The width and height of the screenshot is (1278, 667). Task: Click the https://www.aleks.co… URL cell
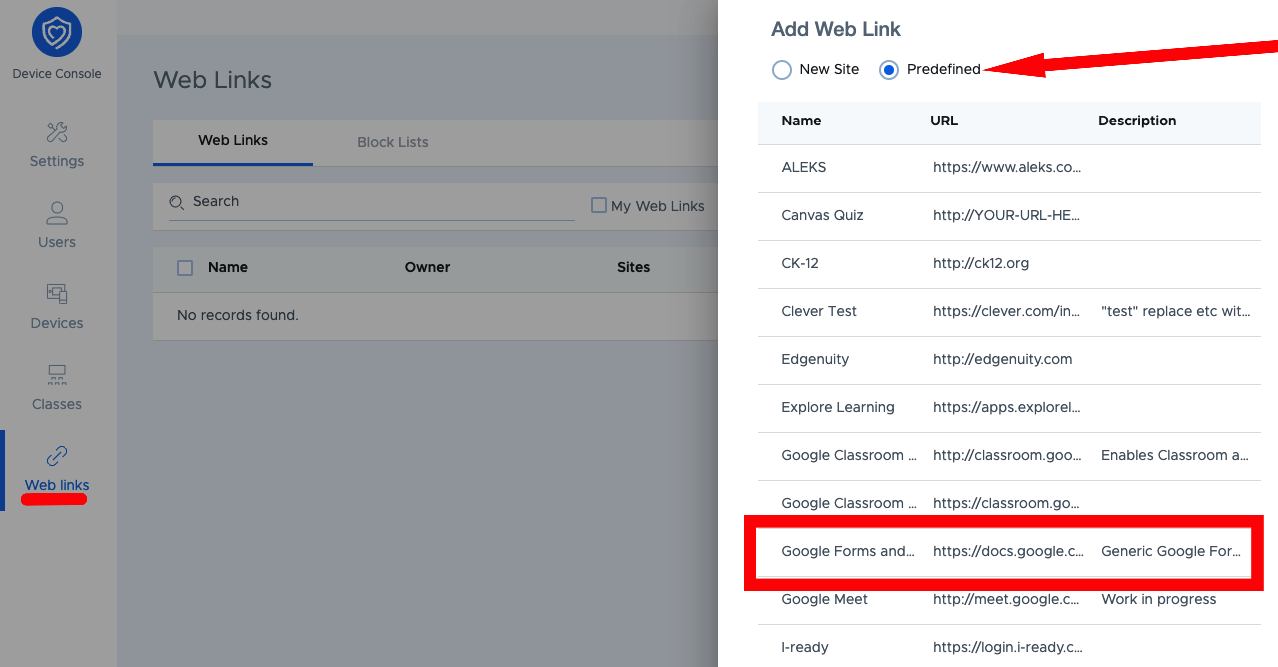tap(1007, 168)
